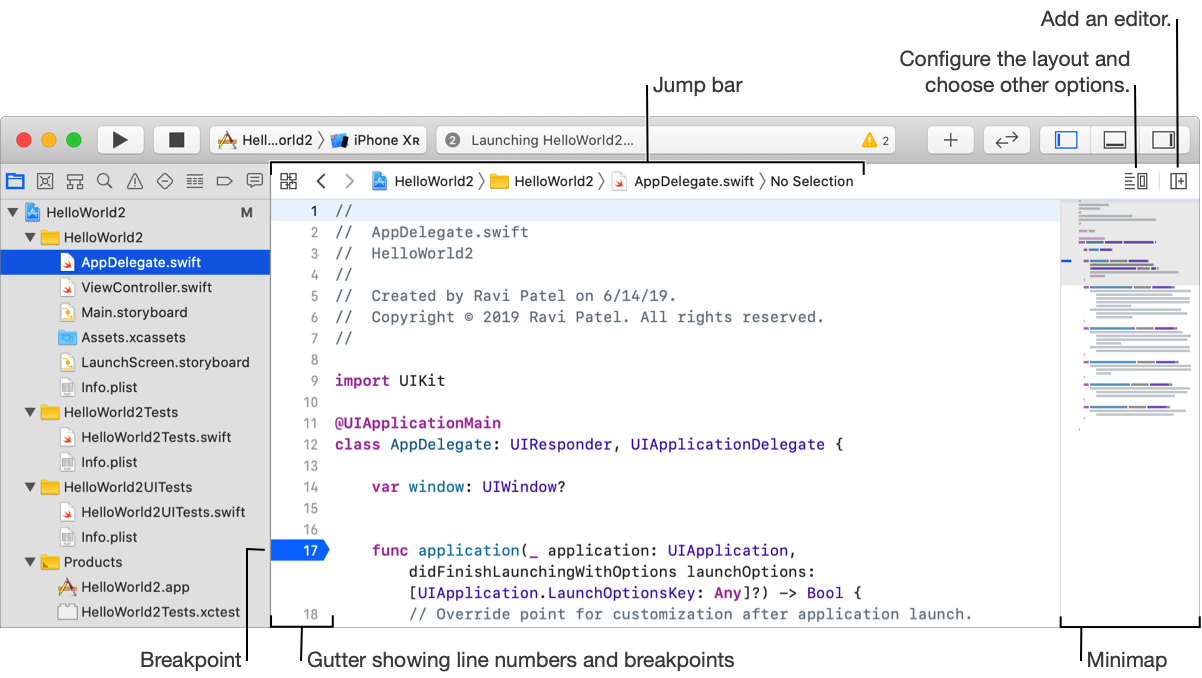This screenshot has height=678, width=1202.
Task: Collapse the HelloWorld2UITests folder
Action: (x=30, y=487)
